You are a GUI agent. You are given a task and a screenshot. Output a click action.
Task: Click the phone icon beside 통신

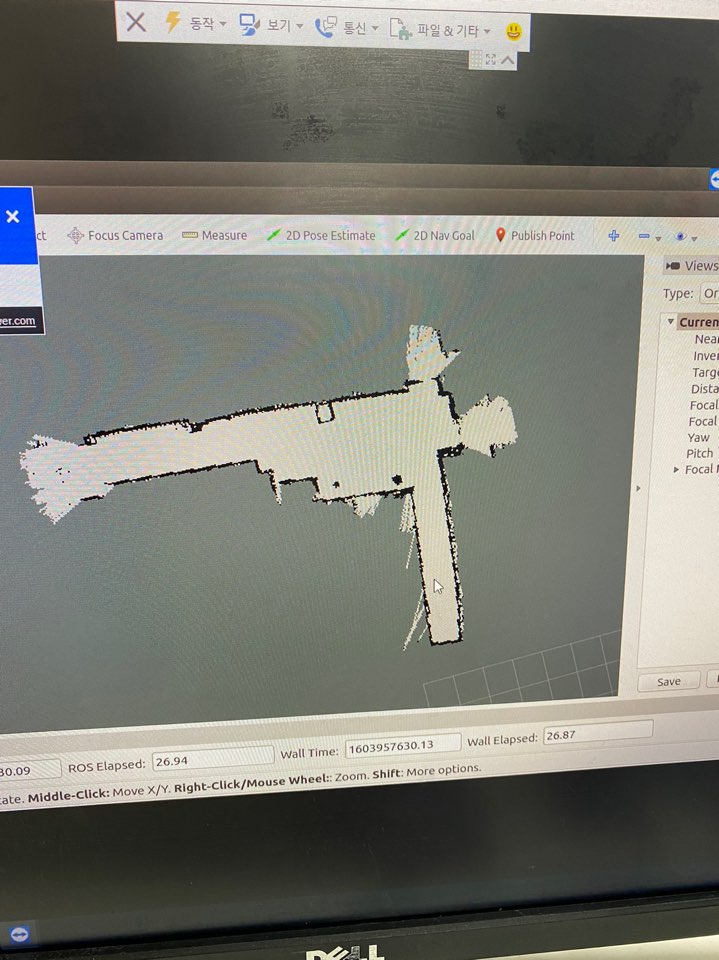pos(326,27)
